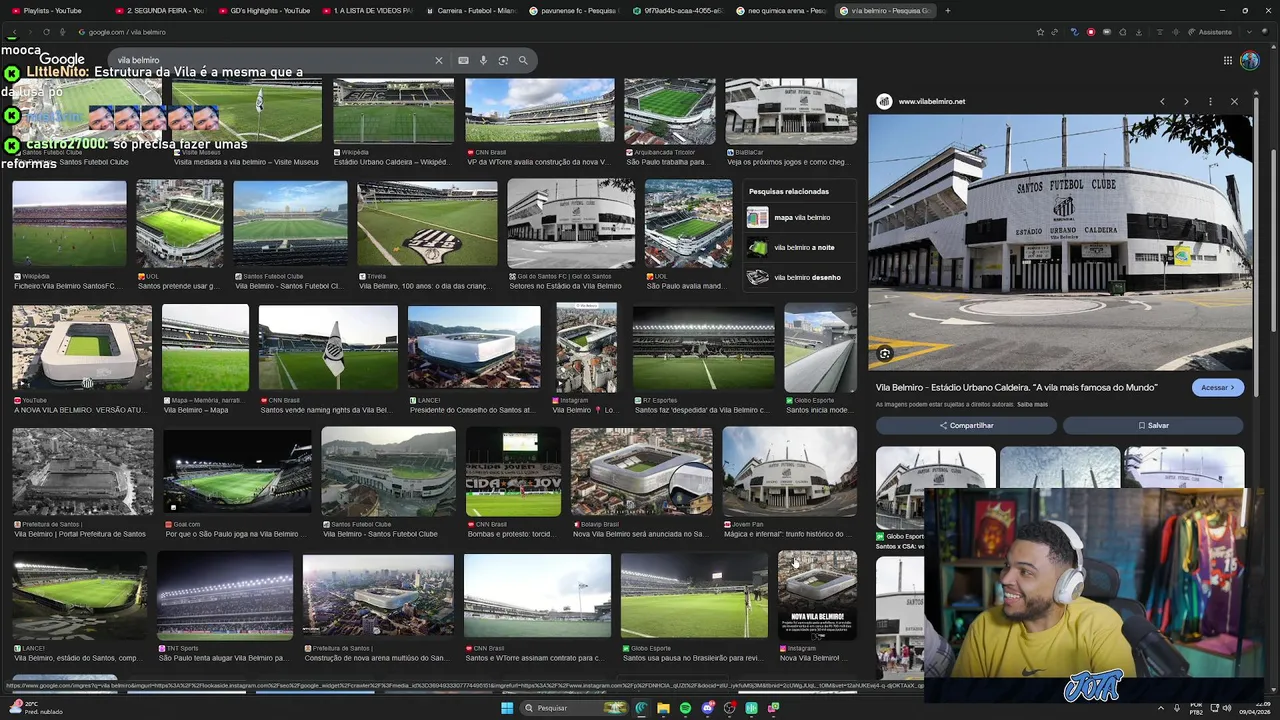Open taskbar weather widget showing 20°C
This screenshot has height=720, width=1280.
[x=35, y=708]
